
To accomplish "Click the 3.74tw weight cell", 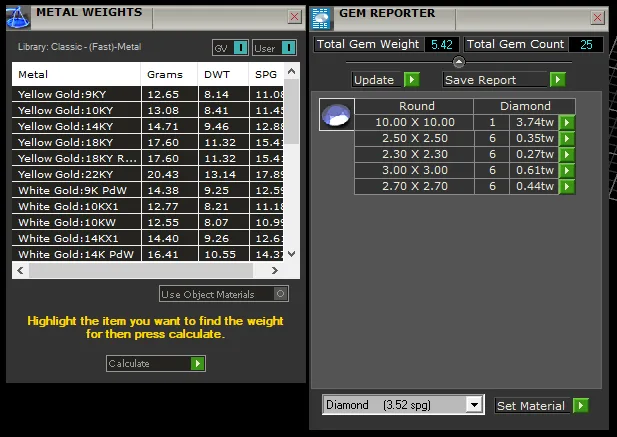I will coord(534,122).
